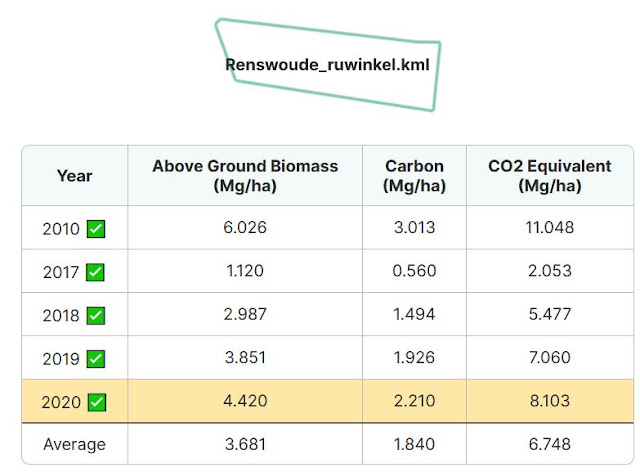Viewport: 640px width, 472px height.
Task: Click the Year column header
Action: (x=75, y=176)
